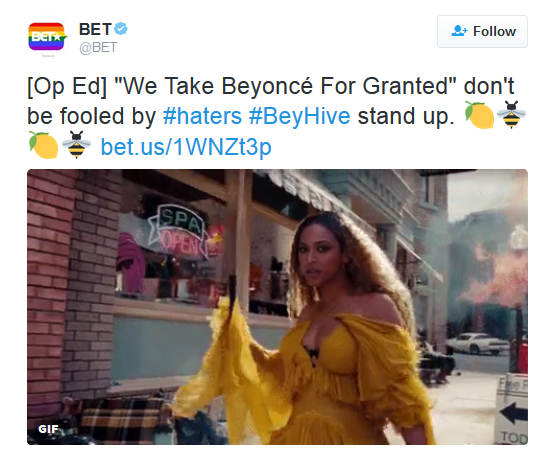Click the bee emoji beside the bet.us link
Screen dimensions: 550x452
[x=76, y=145]
